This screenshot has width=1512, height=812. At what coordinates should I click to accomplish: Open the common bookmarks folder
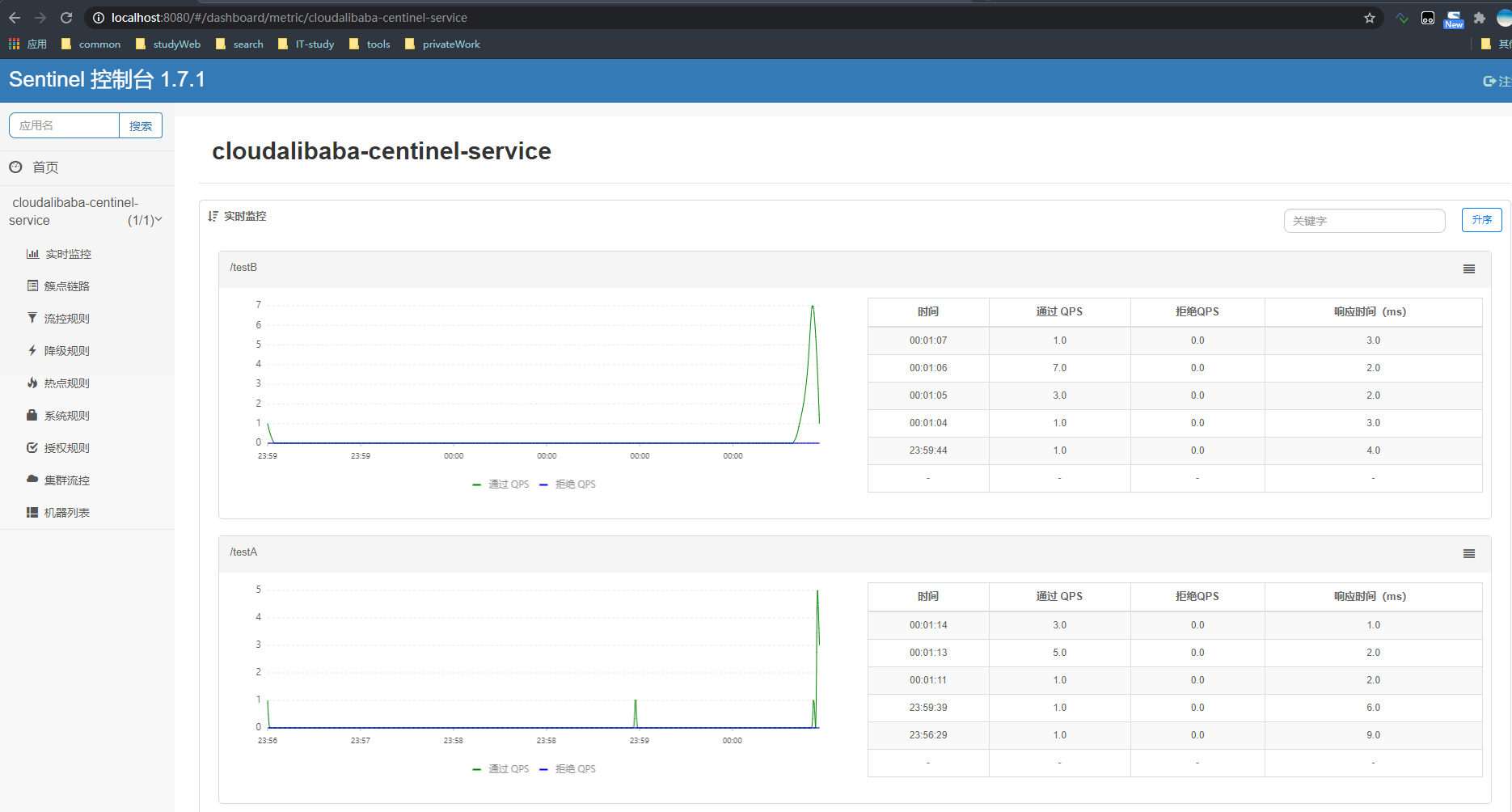pos(91,44)
